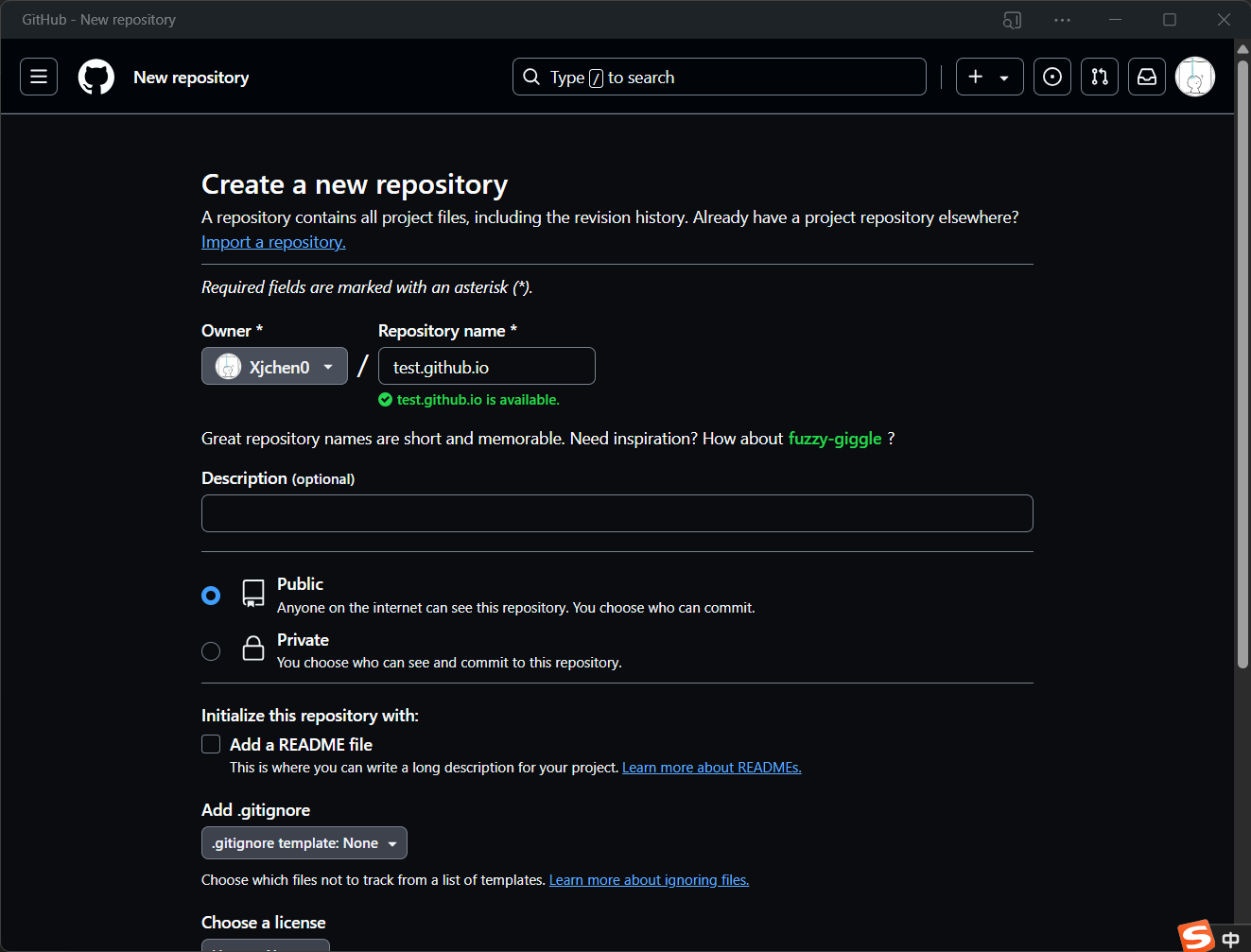
Task: Open the three-dot window options menu
Action: 1062,20
